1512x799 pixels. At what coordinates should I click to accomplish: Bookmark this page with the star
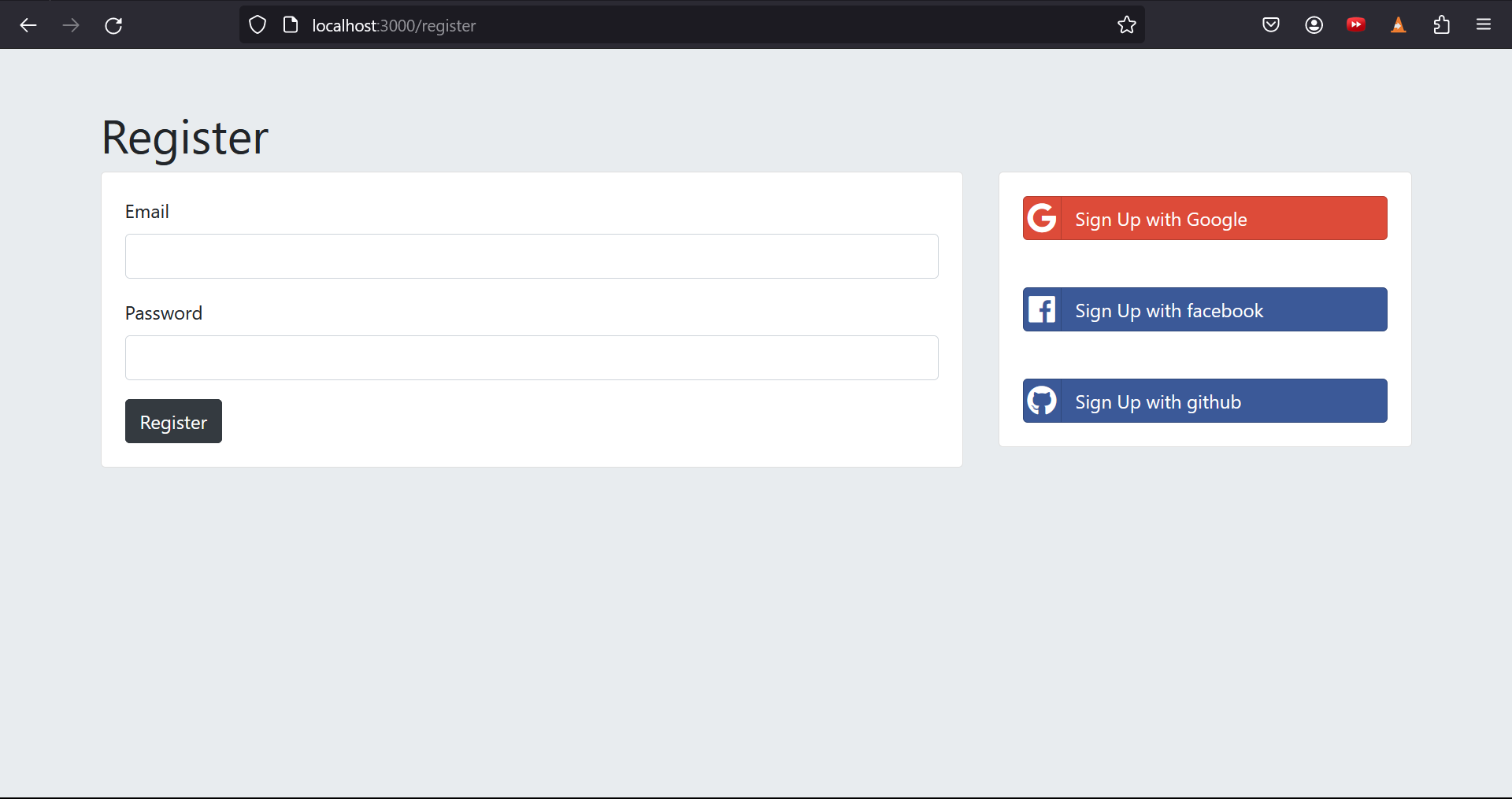pos(1127,24)
